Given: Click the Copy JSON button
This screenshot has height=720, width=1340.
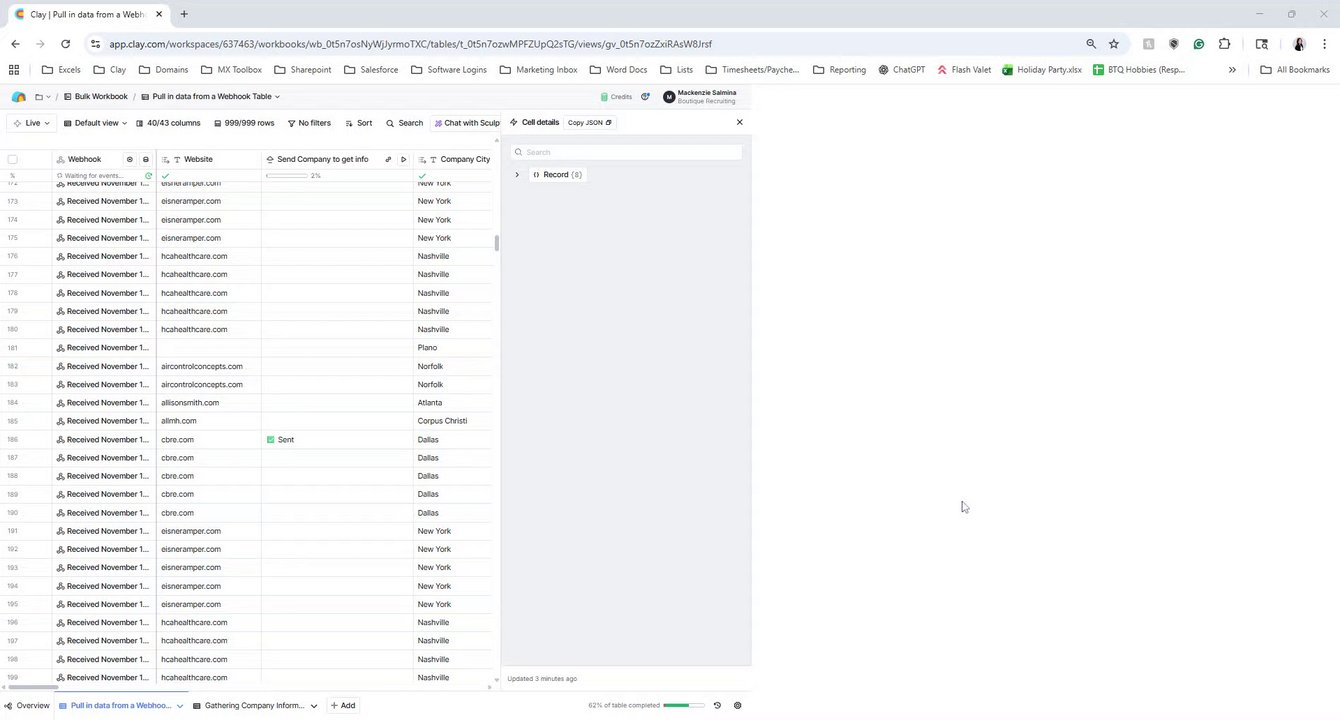Looking at the screenshot, I should click(x=589, y=123).
